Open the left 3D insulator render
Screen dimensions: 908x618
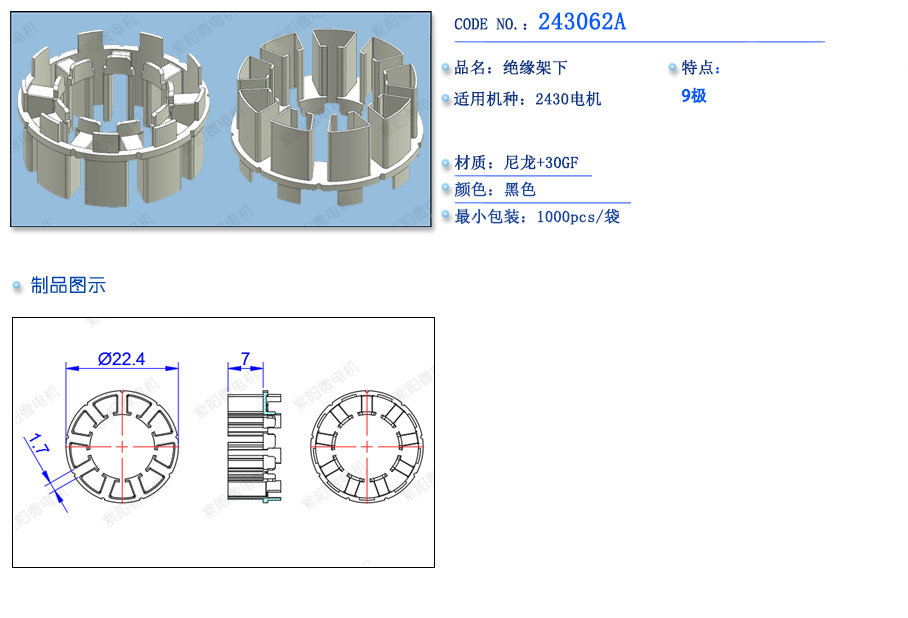(x=114, y=118)
